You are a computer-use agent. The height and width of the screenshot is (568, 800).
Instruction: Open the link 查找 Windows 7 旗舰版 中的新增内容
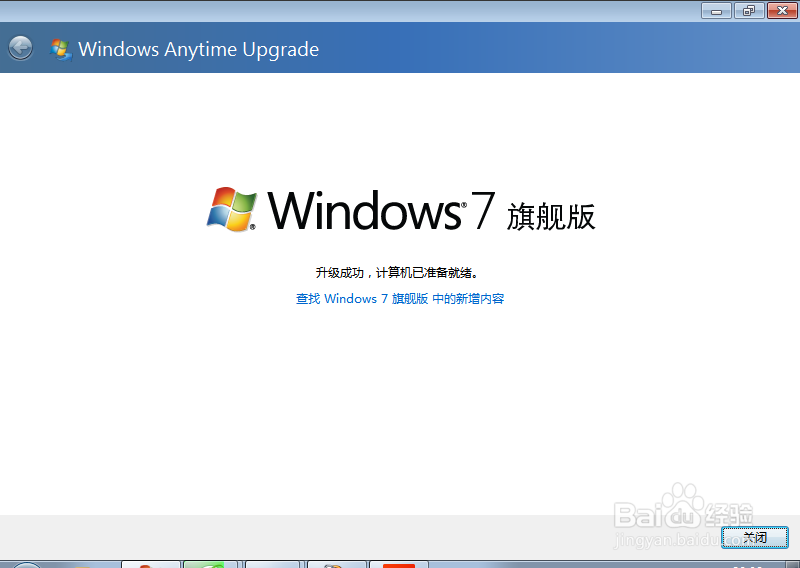pyautogui.click(x=400, y=299)
